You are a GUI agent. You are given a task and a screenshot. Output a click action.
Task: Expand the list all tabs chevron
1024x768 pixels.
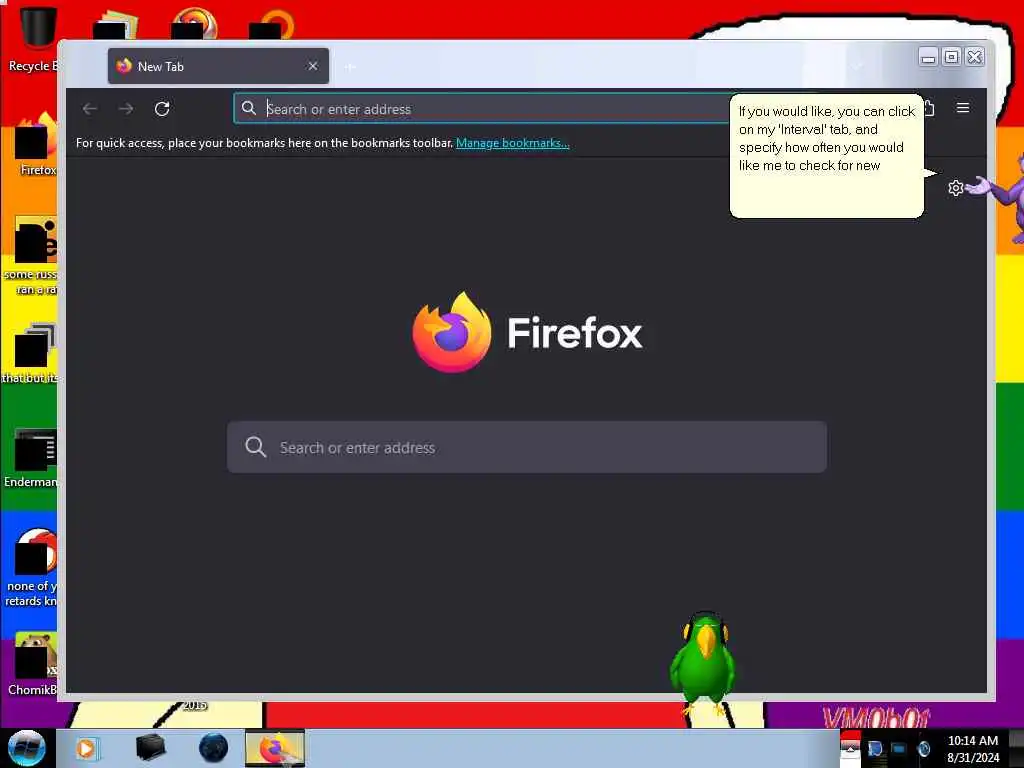pos(857,65)
